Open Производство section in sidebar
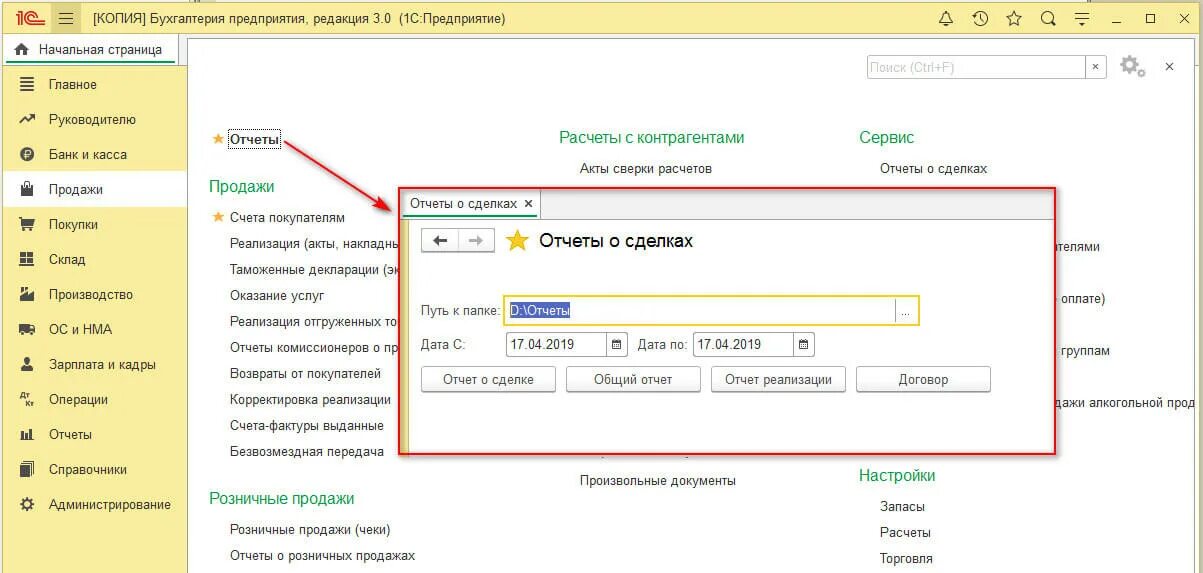The height and width of the screenshot is (573, 1203). click(x=93, y=294)
